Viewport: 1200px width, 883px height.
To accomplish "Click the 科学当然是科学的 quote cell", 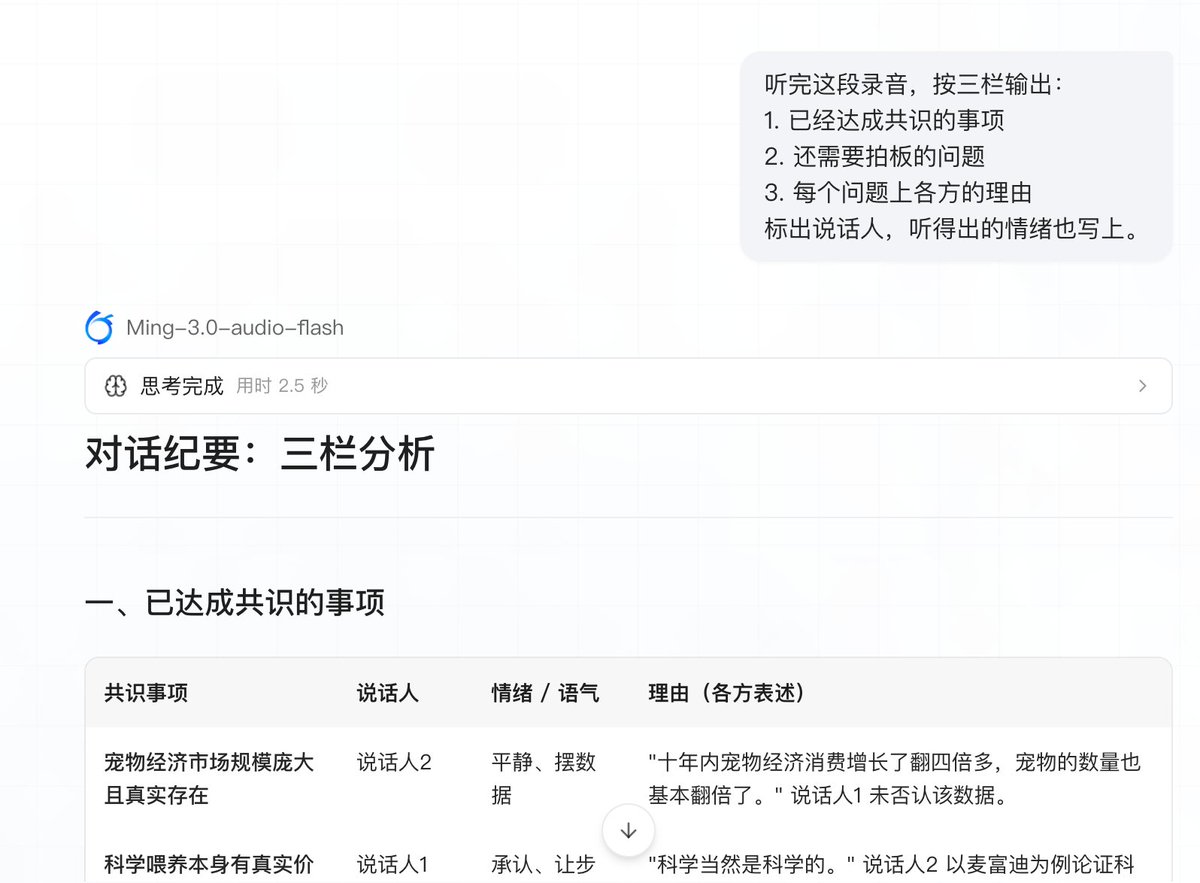I will (x=890, y=864).
